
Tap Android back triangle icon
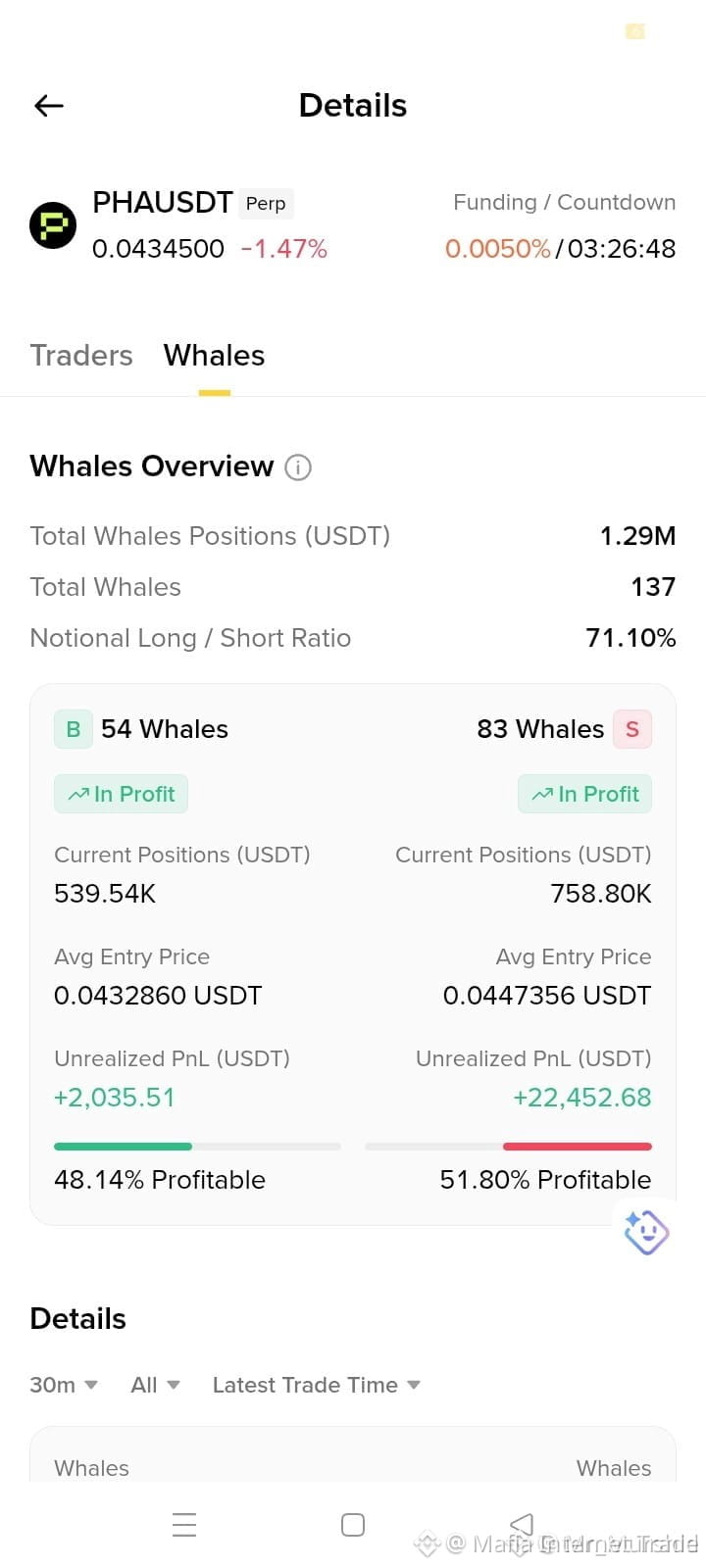(x=522, y=1524)
